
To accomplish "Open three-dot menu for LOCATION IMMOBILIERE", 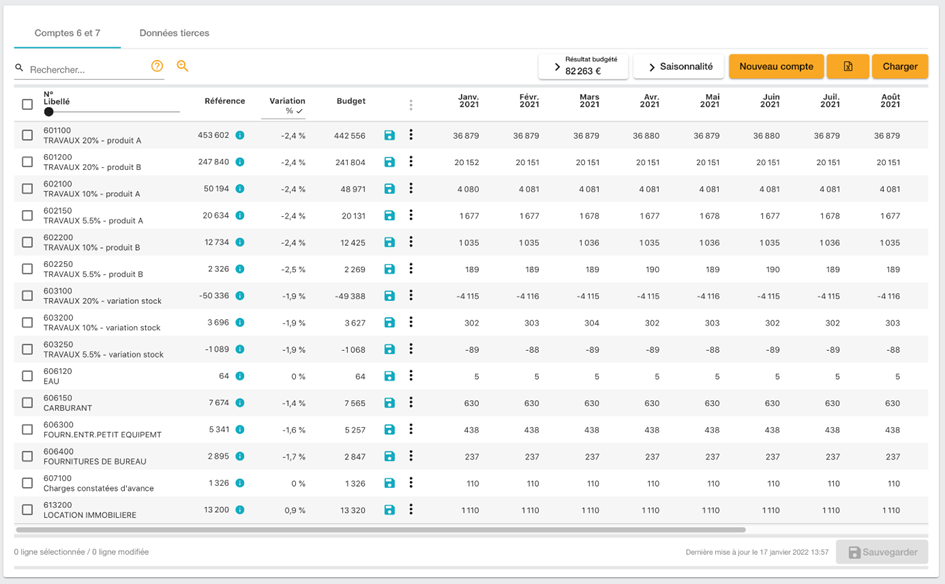I will (411, 509).
